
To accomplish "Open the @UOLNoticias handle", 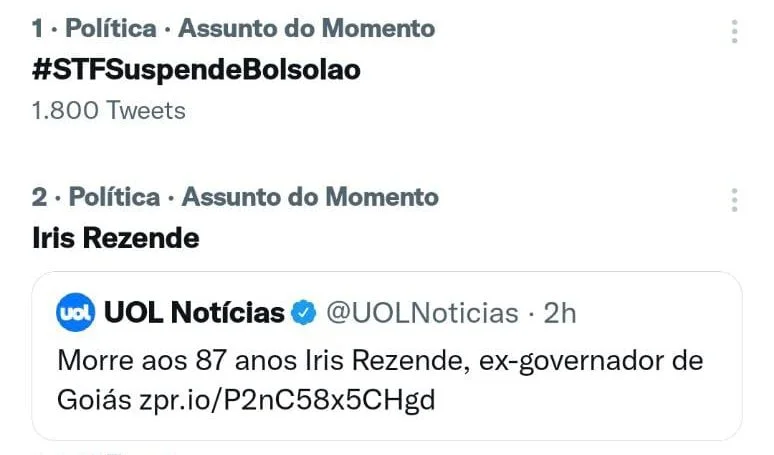I will pyautogui.click(x=422, y=313).
